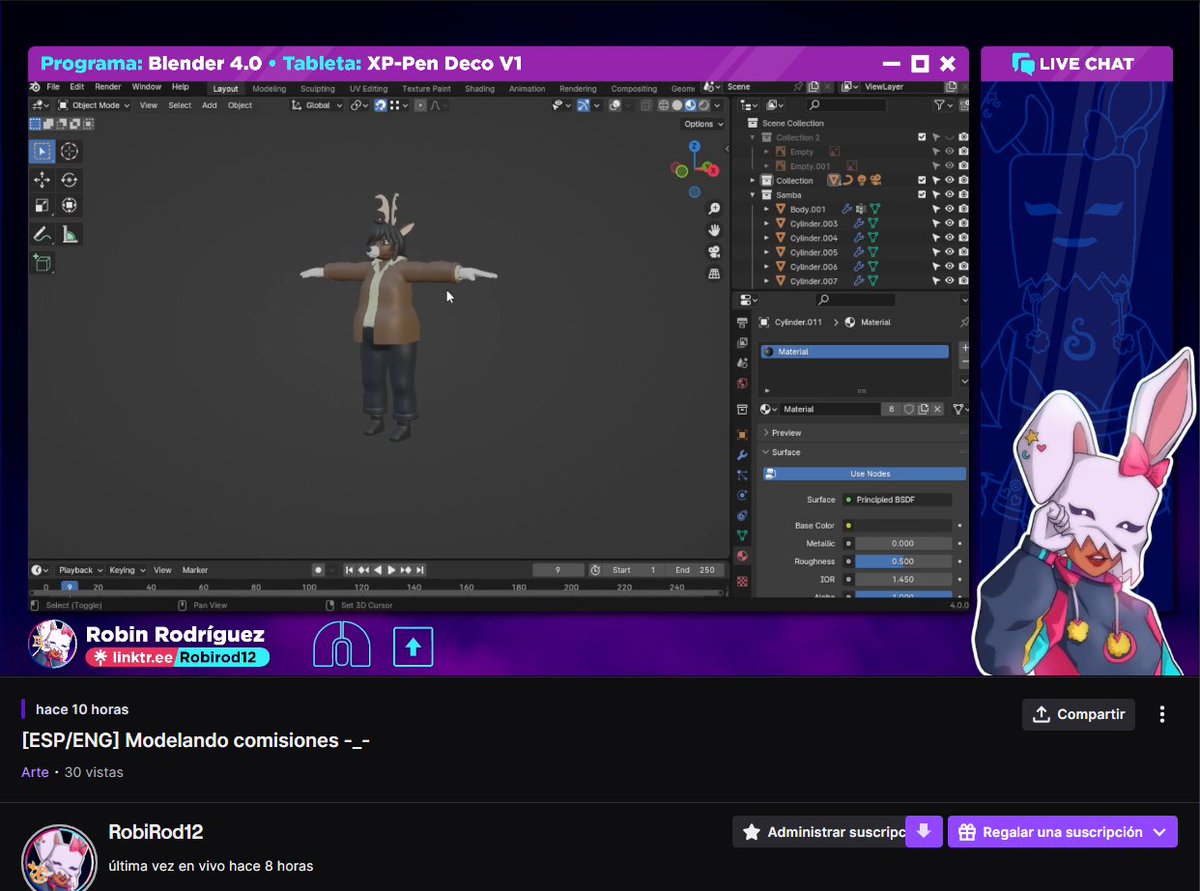Open the File menu
Screen dimensions: 1200x891
click(x=53, y=88)
